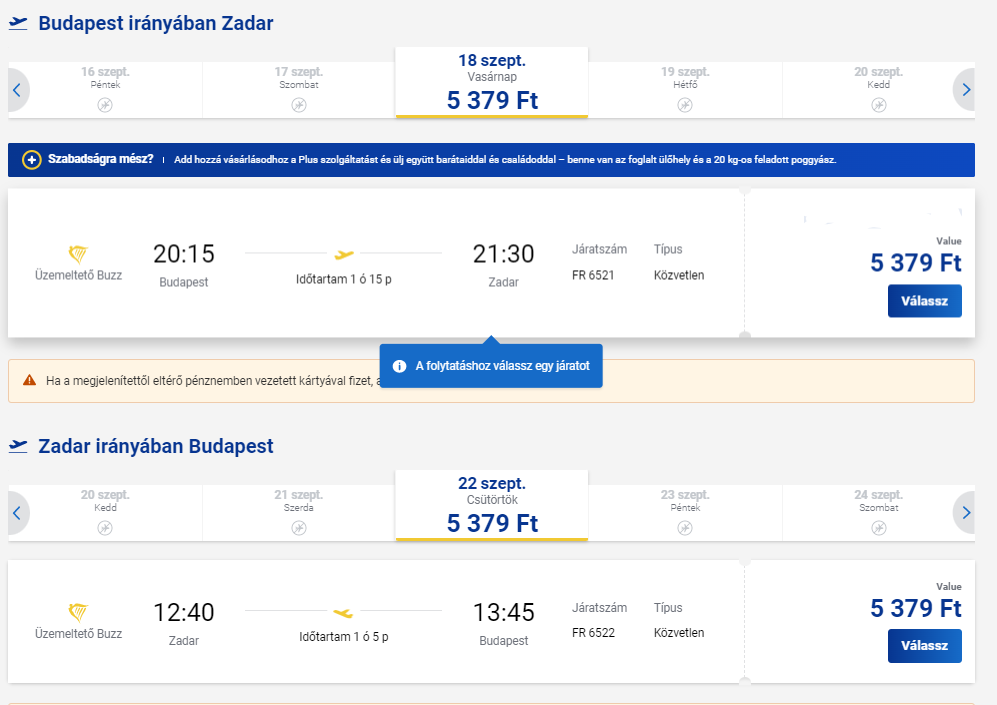The width and height of the screenshot is (997, 705).
Task: Click the no-flight icon under 23 szept.
Action: pos(685,528)
